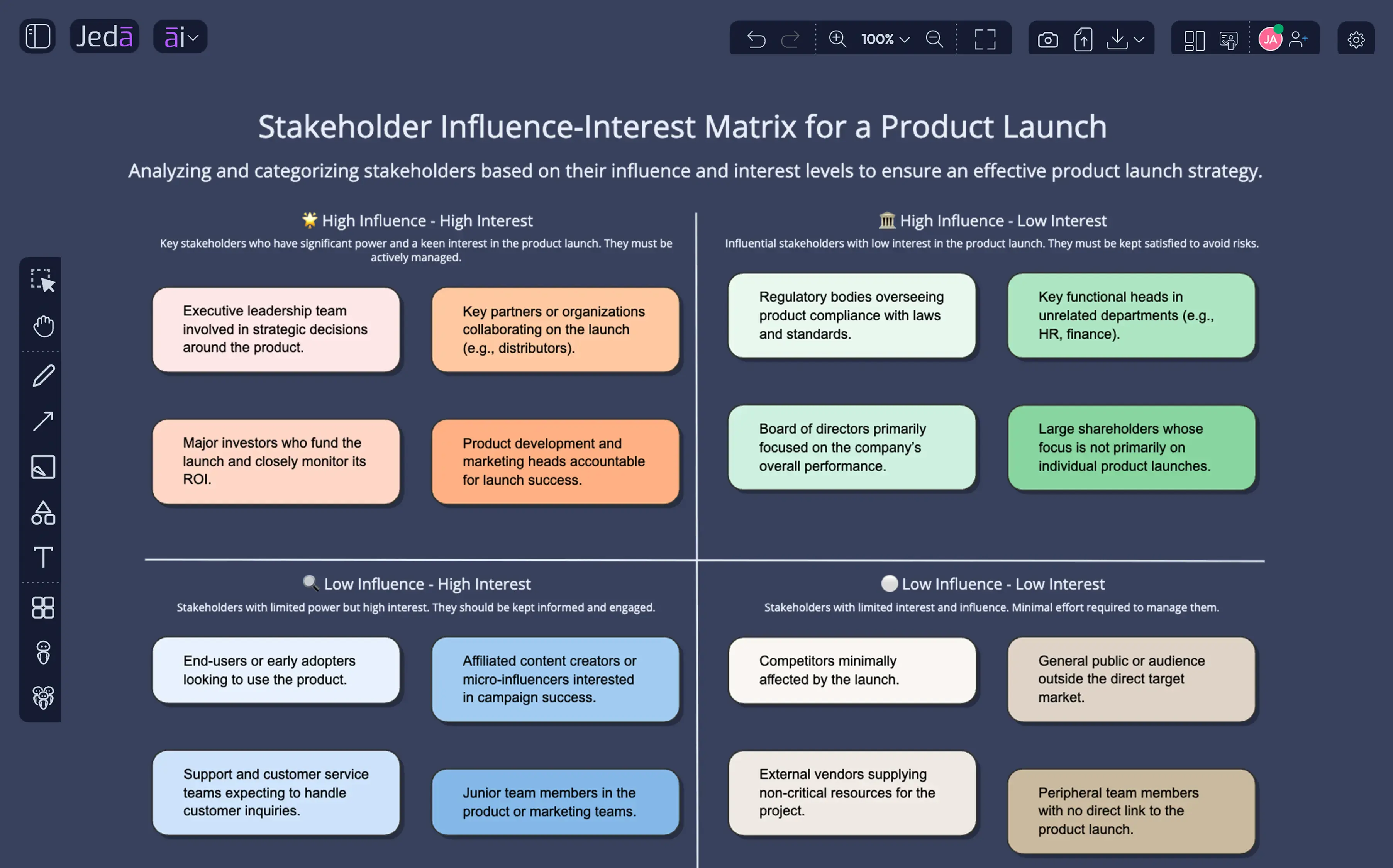Expand download options chevron

(x=1139, y=40)
